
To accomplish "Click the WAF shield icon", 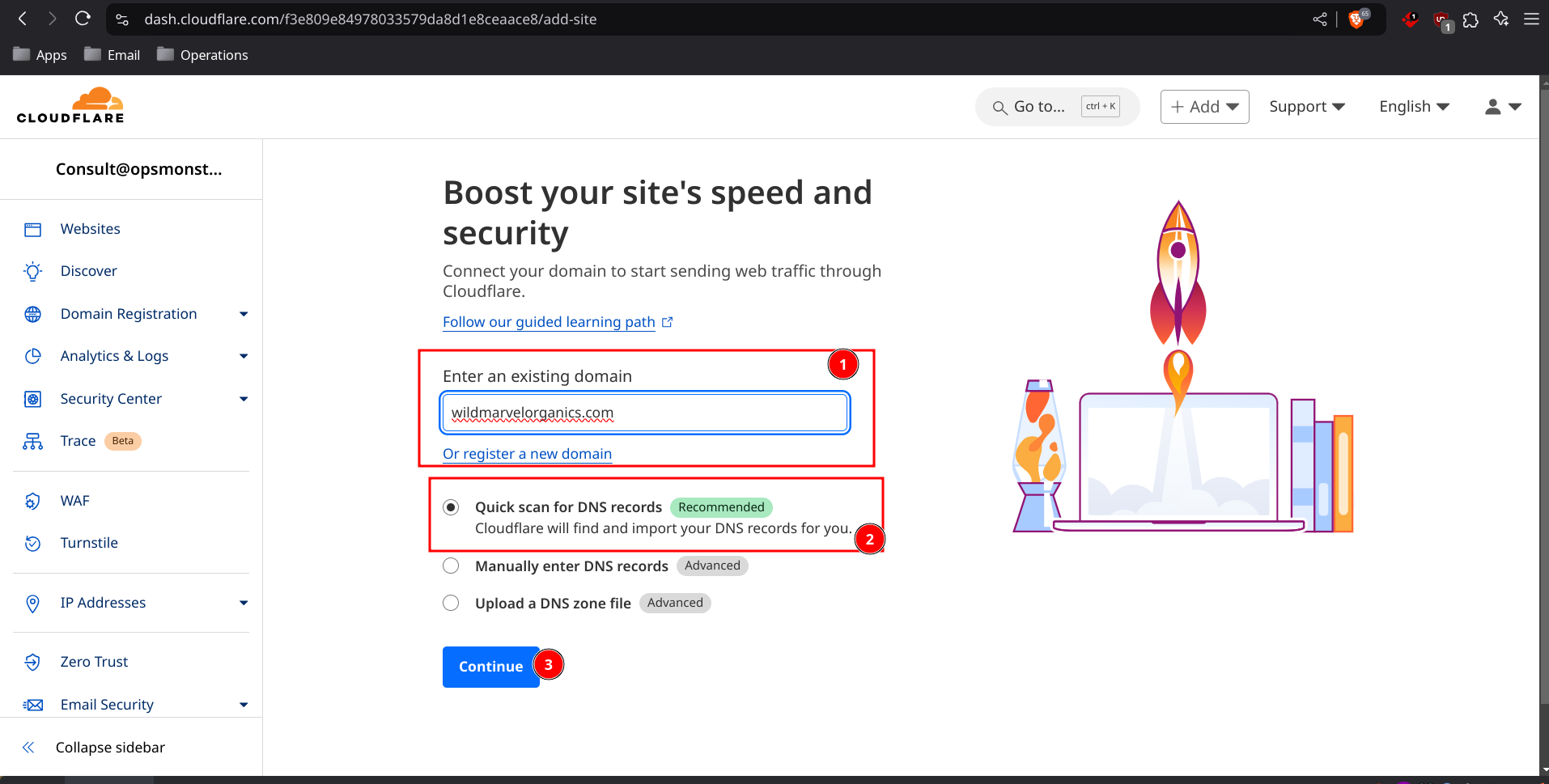I will 32,502.
